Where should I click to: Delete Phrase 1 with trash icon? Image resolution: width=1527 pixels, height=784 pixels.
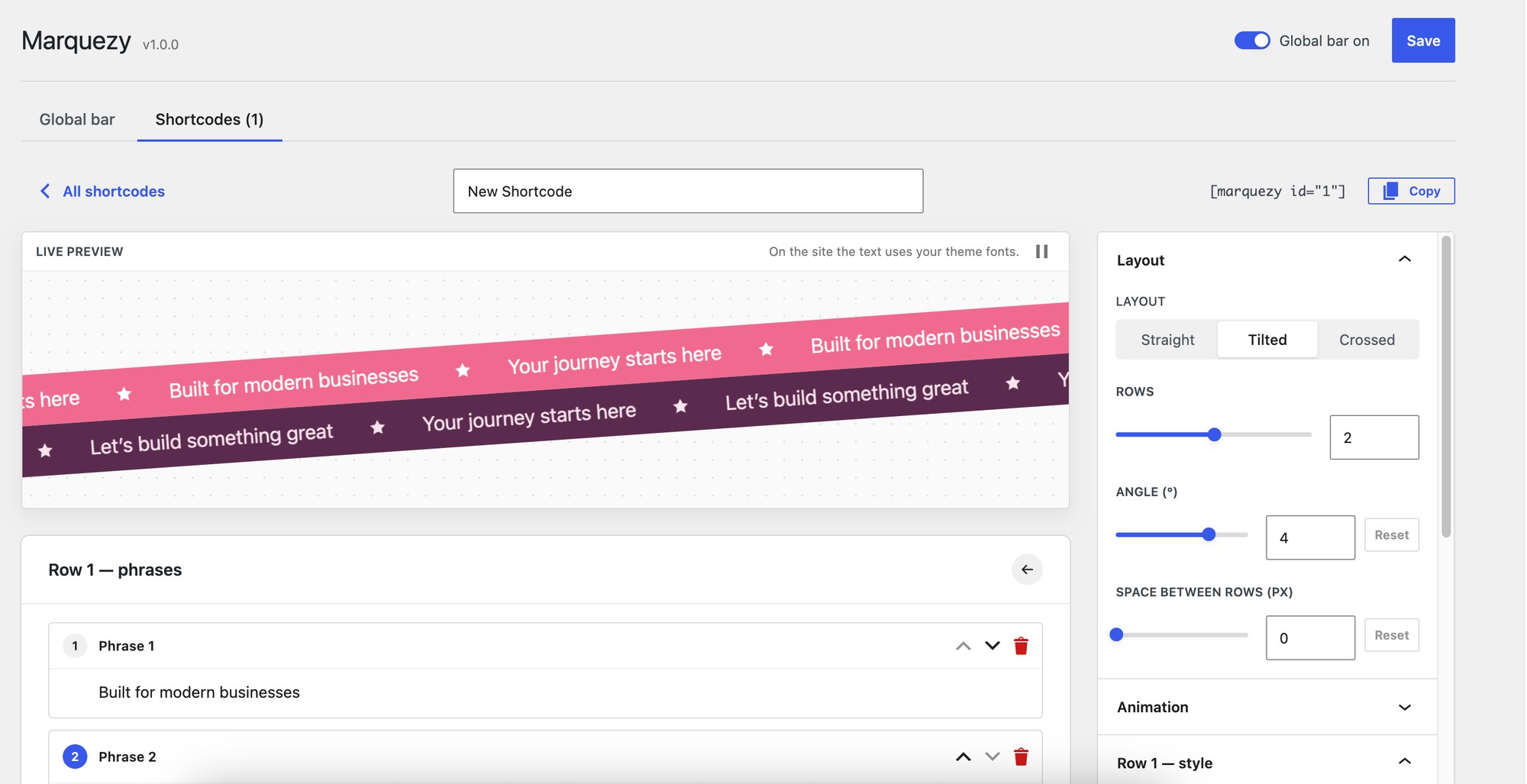[x=1021, y=646]
